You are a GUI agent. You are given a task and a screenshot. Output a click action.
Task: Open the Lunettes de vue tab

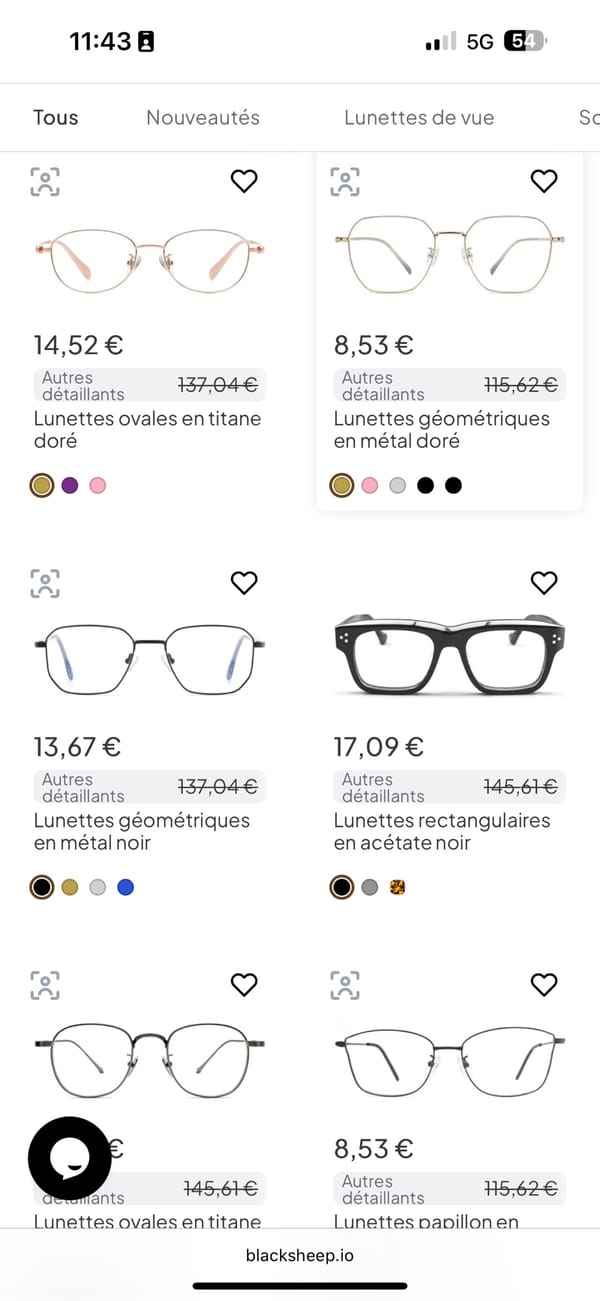click(419, 117)
